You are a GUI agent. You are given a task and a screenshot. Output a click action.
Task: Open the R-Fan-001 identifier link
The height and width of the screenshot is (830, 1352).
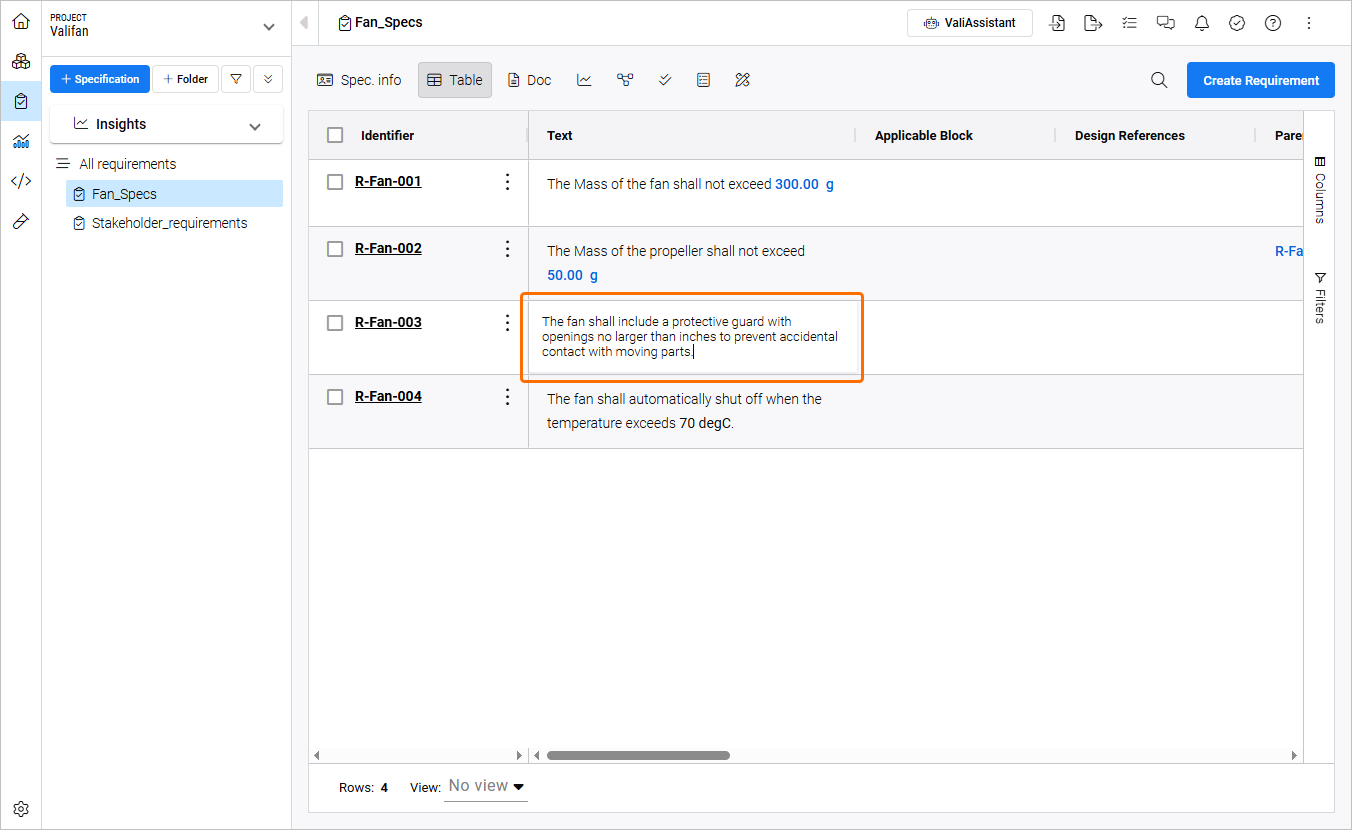click(388, 181)
